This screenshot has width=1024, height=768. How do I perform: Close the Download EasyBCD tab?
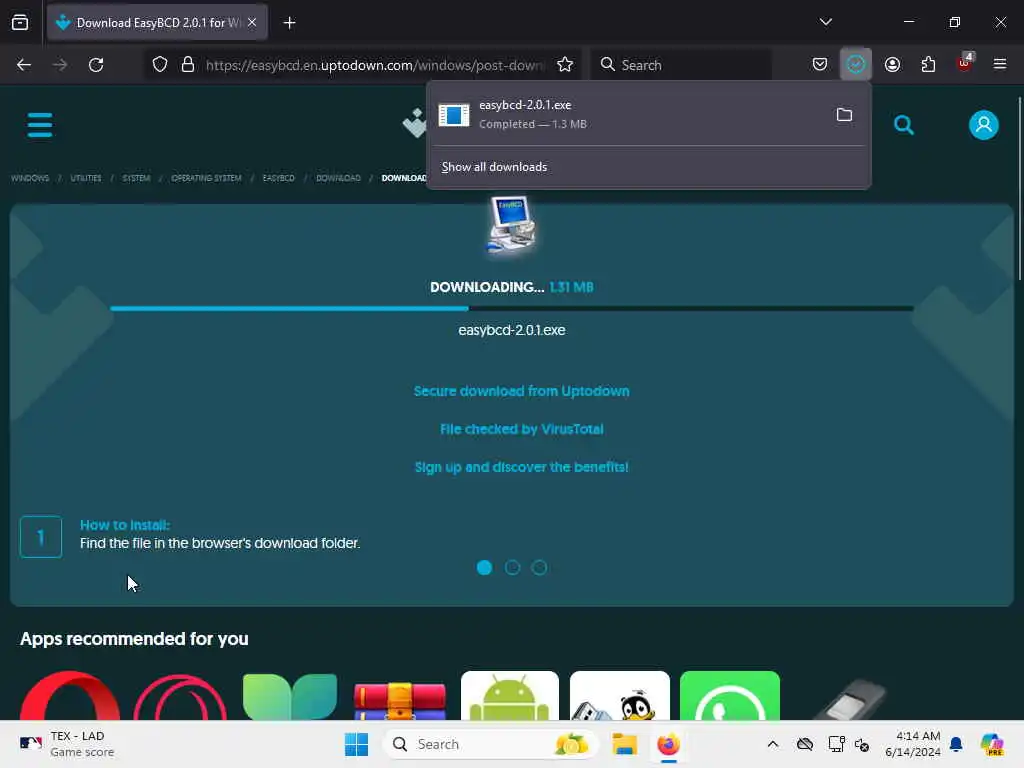pos(252,23)
